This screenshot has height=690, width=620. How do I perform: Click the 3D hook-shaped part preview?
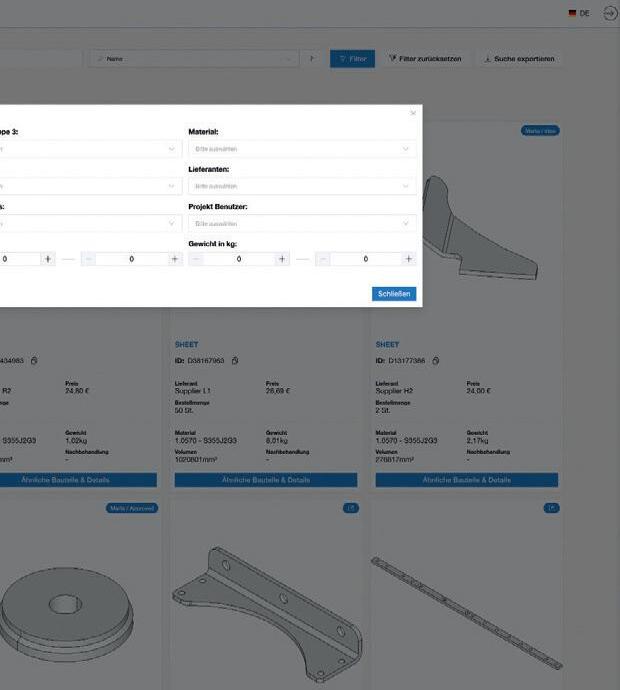480,228
